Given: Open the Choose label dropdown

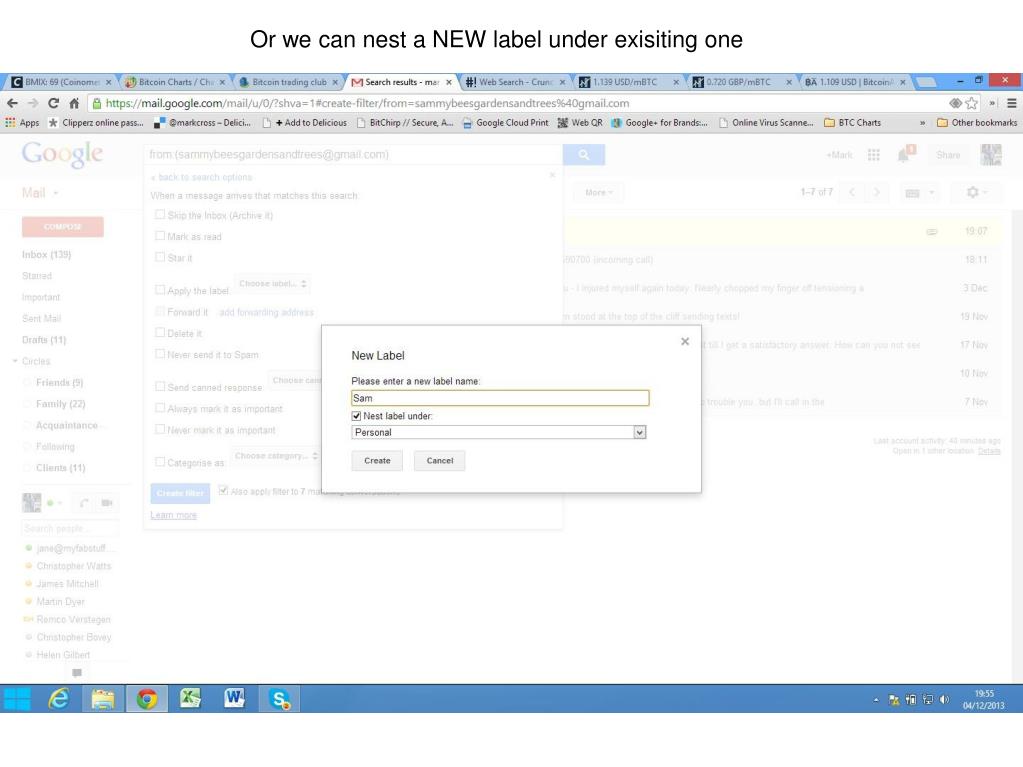Looking at the screenshot, I should tap(272, 284).
